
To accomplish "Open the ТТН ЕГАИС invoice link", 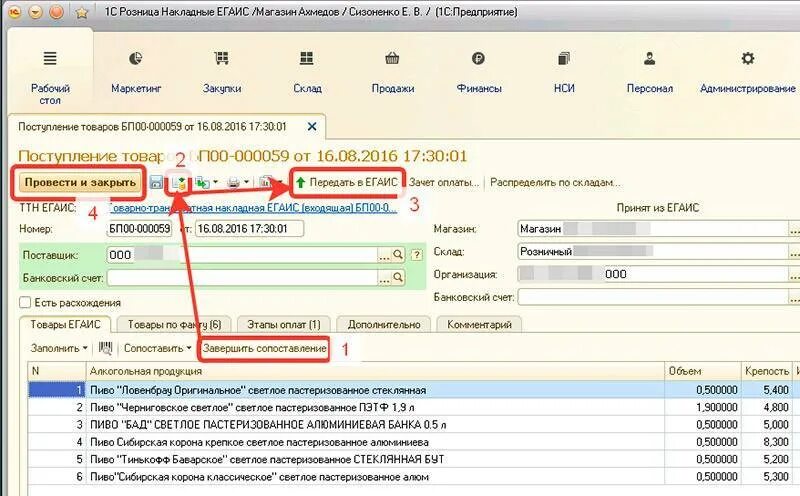I will coord(253,208).
